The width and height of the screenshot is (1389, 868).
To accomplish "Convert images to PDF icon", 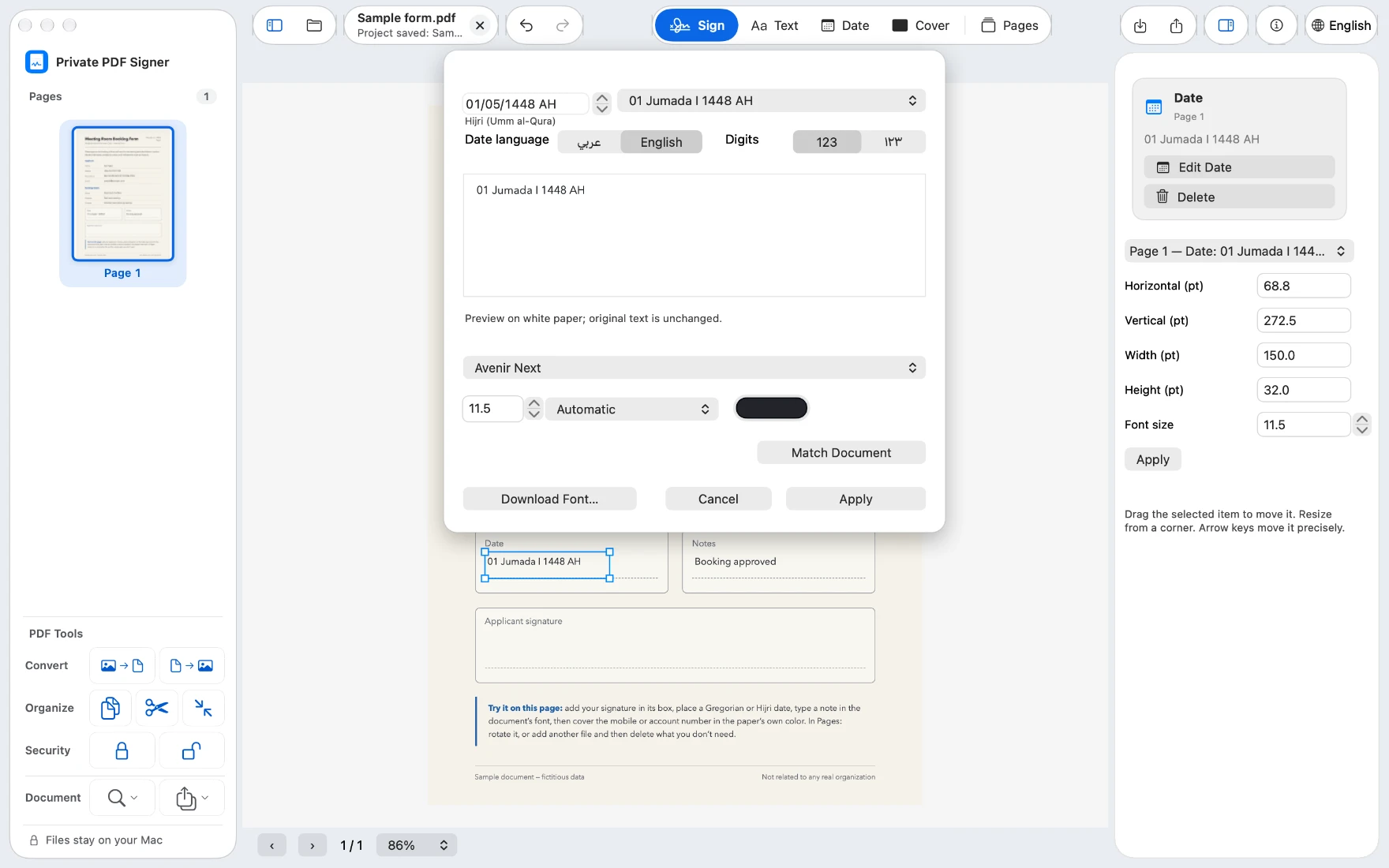I will pos(122,665).
